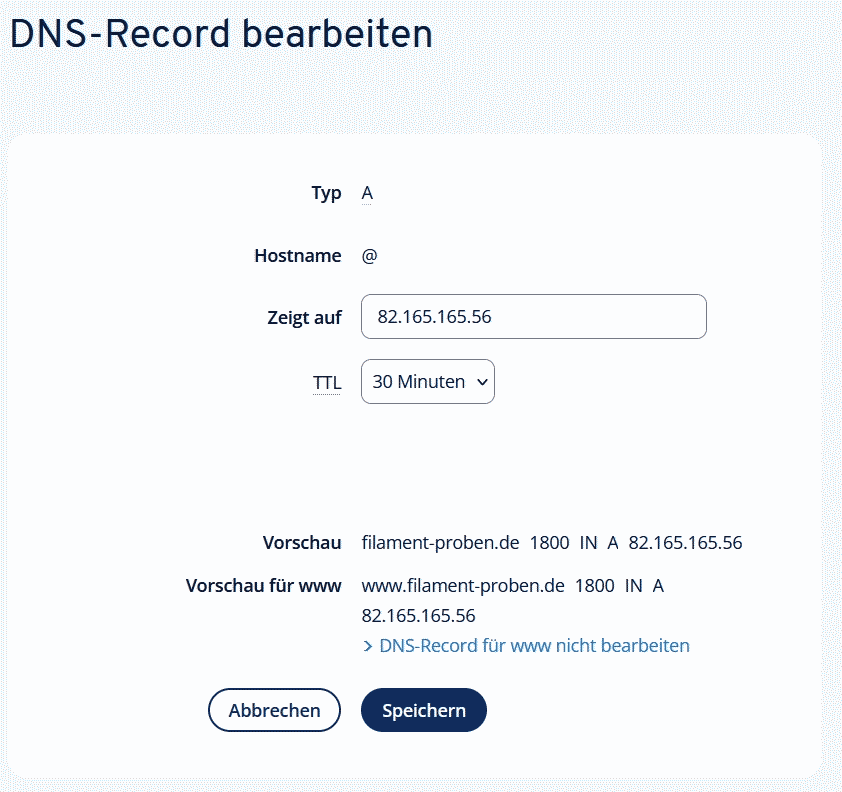Click the Vorschau label
The height and width of the screenshot is (792, 842).
(x=302, y=544)
